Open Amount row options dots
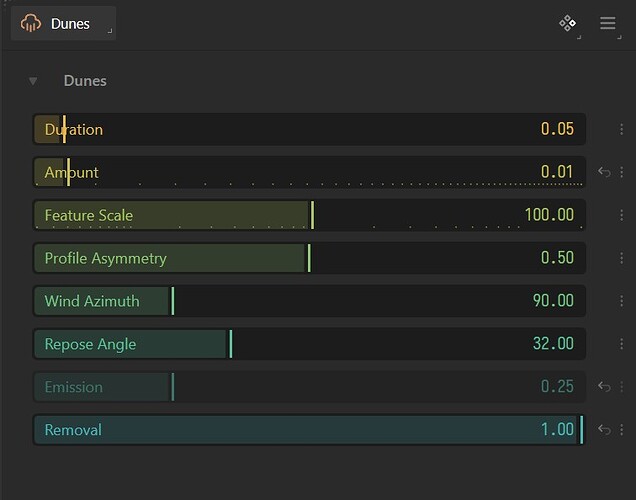 (x=621, y=172)
